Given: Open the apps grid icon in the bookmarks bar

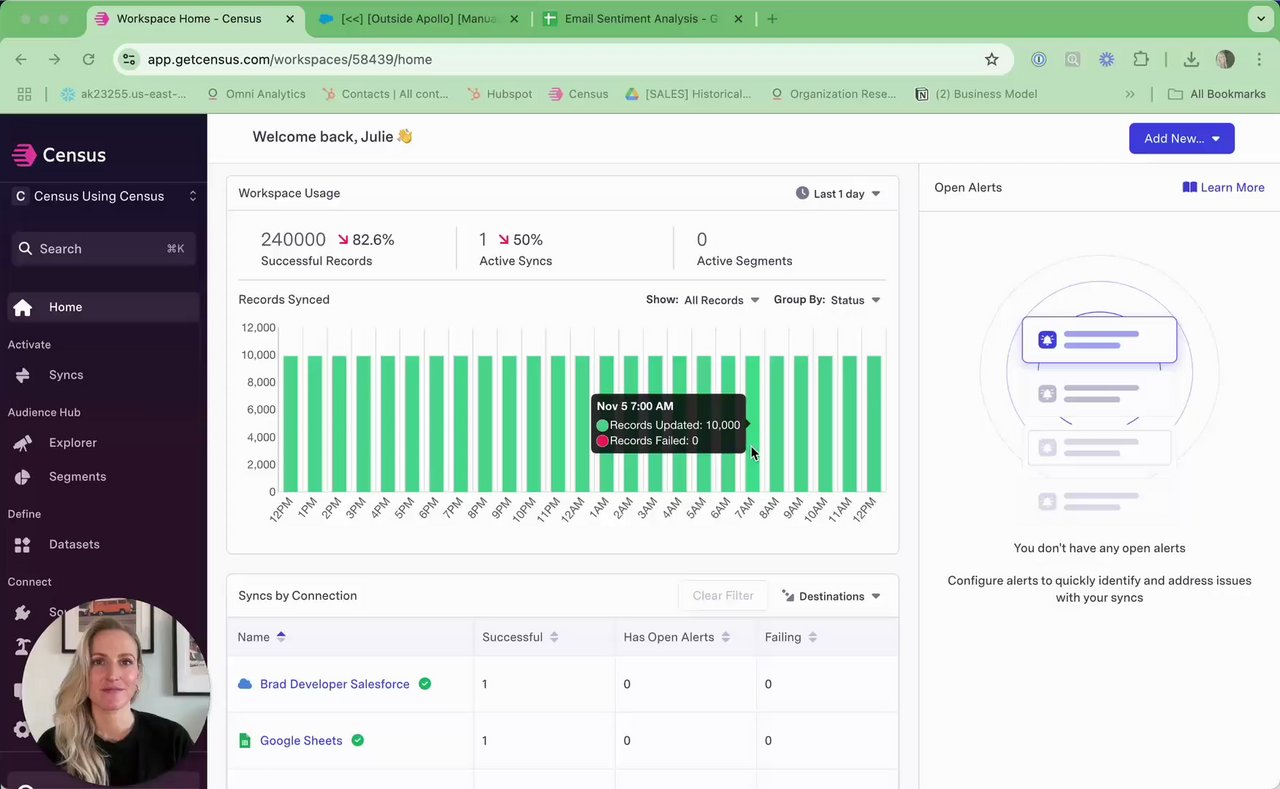Looking at the screenshot, I should (x=24, y=94).
